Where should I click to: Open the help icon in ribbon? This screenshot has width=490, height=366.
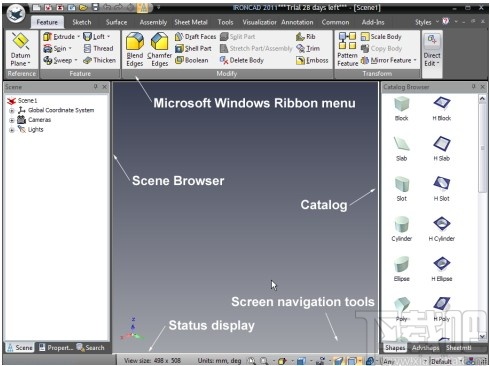click(446, 22)
